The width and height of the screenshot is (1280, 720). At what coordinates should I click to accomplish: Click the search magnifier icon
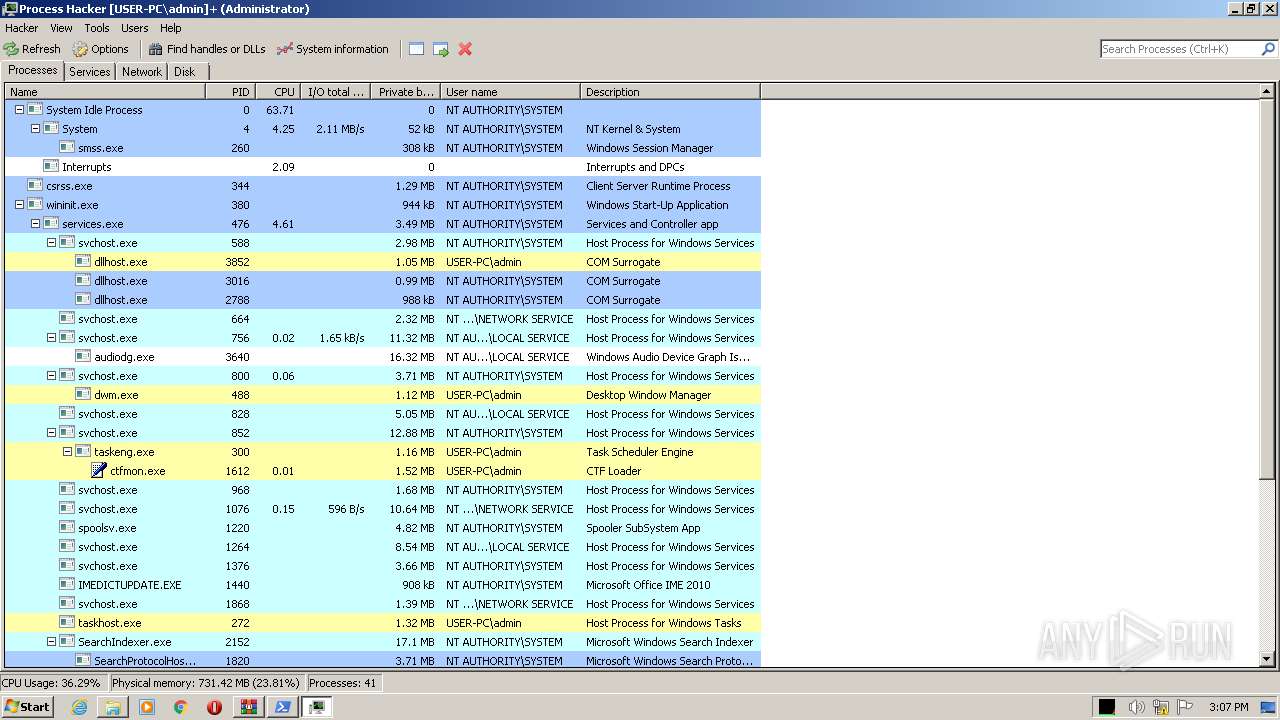point(1268,49)
